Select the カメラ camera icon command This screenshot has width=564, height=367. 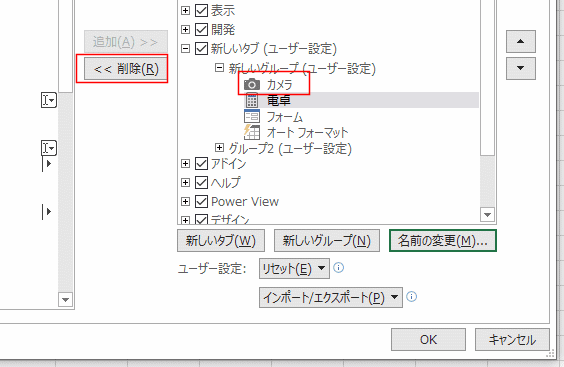252,85
